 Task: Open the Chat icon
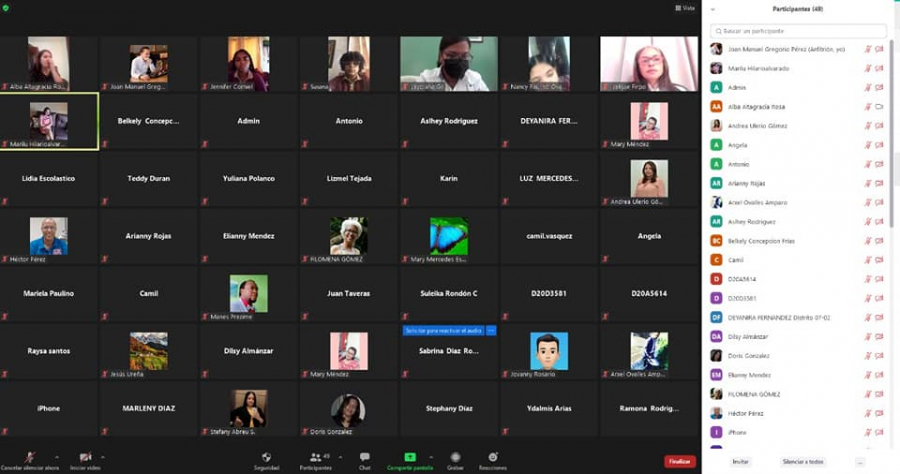click(364, 458)
